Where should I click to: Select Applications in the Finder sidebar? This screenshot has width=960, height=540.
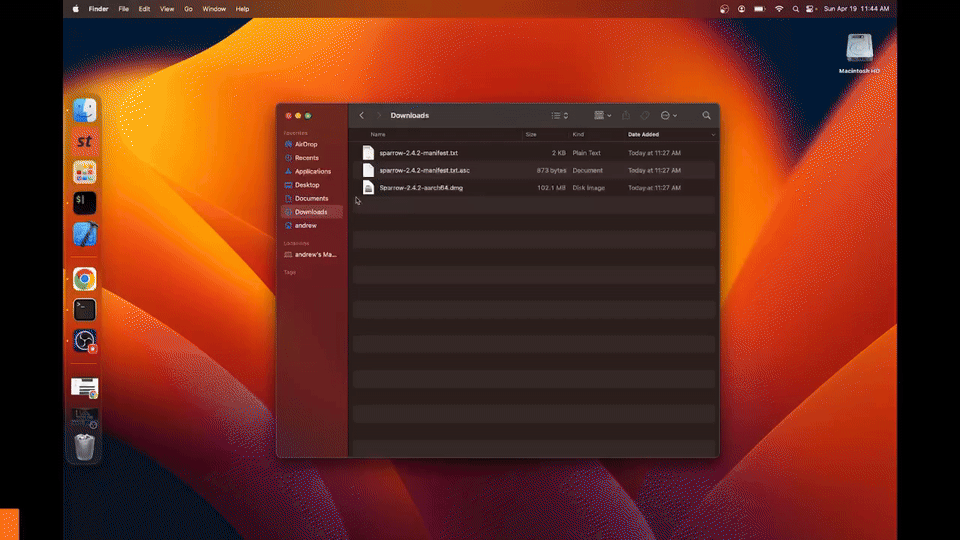(x=312, y=171)
